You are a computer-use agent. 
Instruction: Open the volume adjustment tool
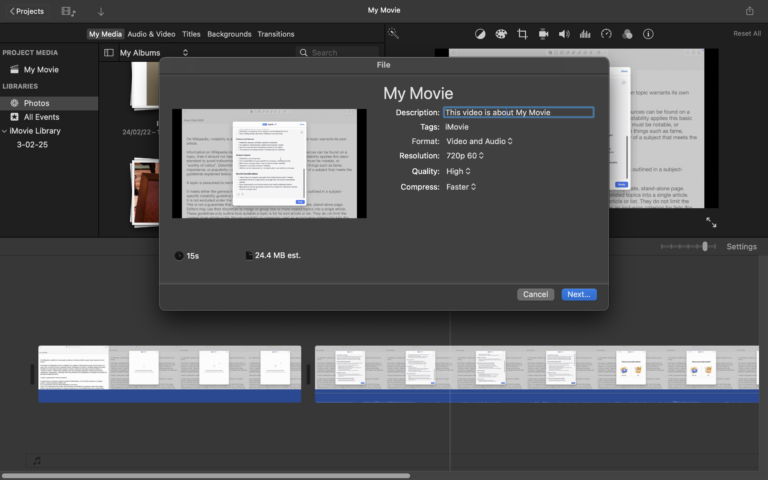[564, 34]
